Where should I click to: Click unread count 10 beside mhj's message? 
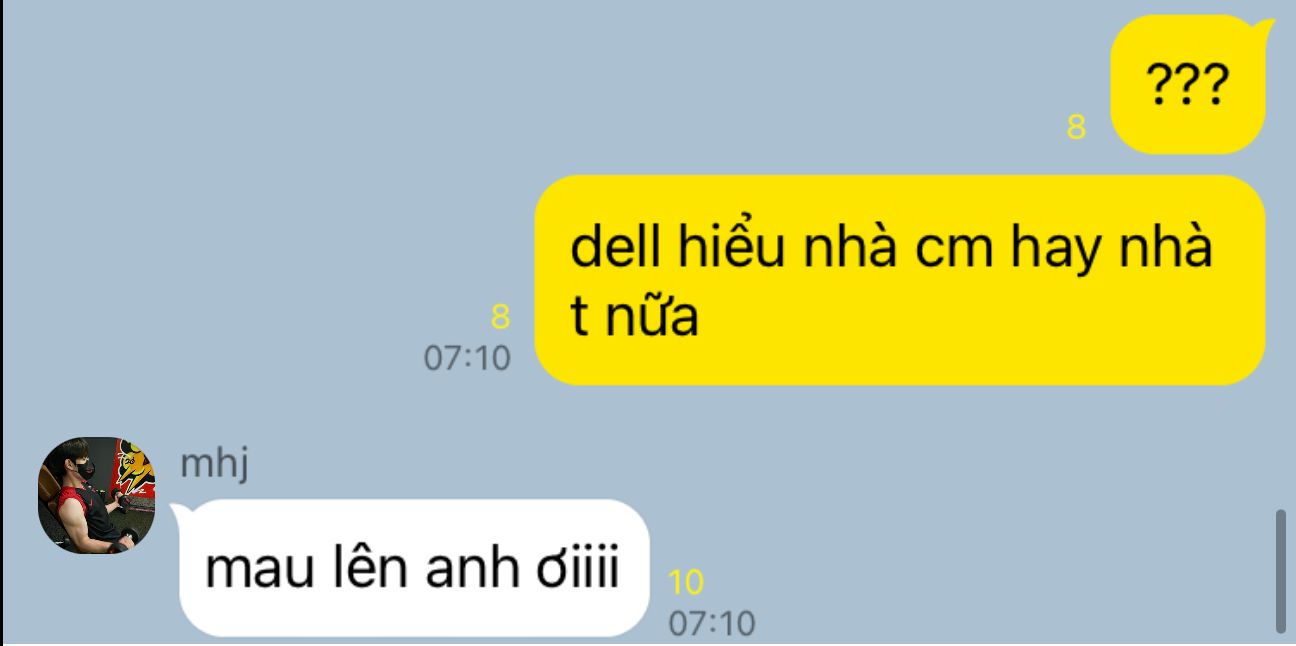[685, 581]
